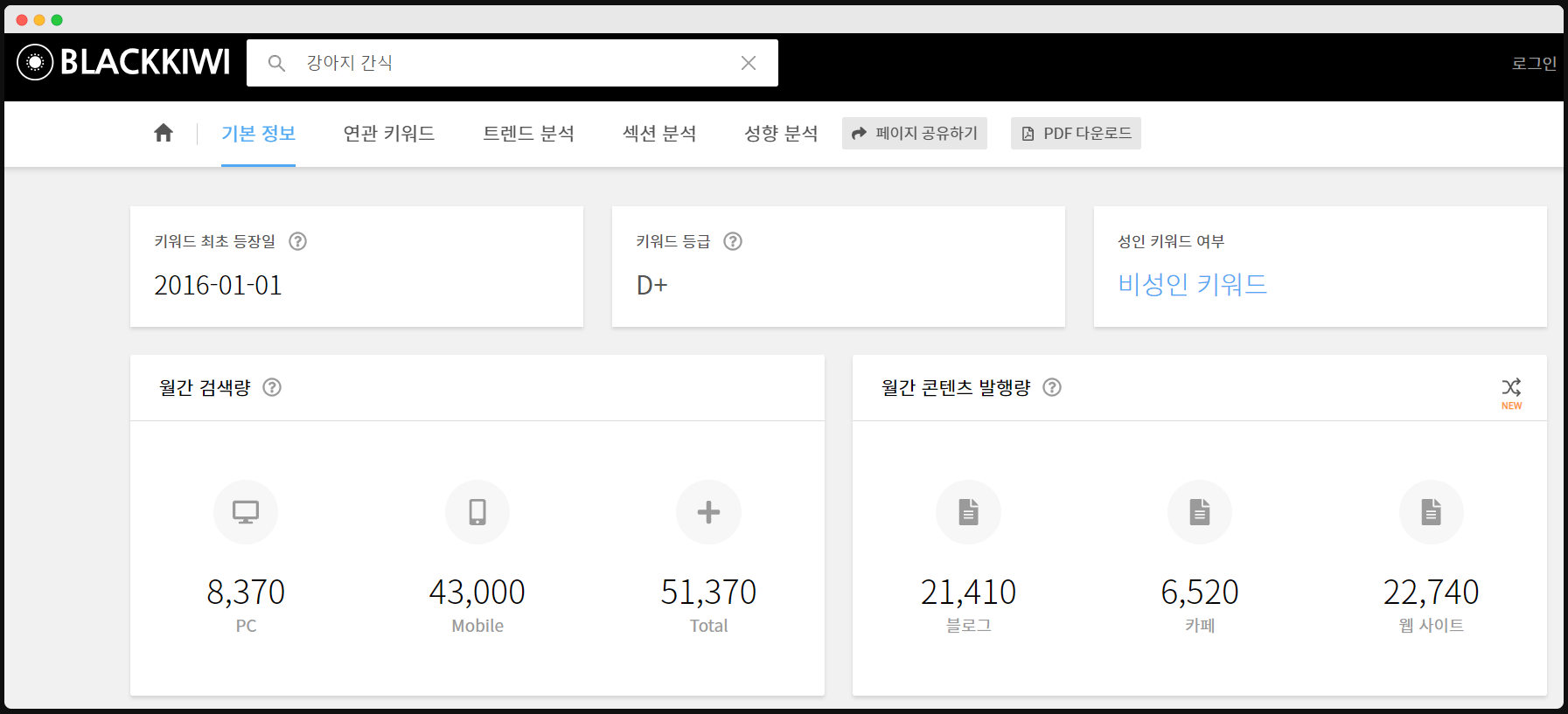Go to home via house icon

[164, 133]
